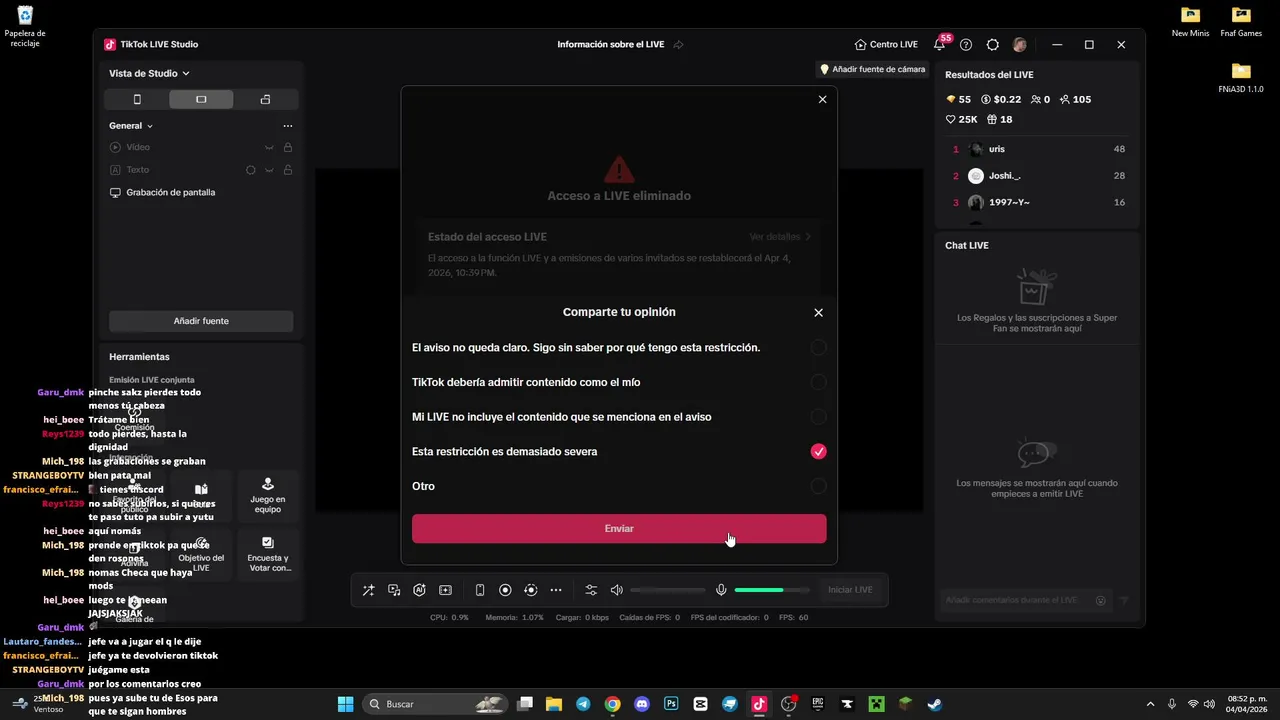This screenshot has width=1280, height=720.
Task: Open the three-dot more options in bottom toolbar
Action: point(556,590)
